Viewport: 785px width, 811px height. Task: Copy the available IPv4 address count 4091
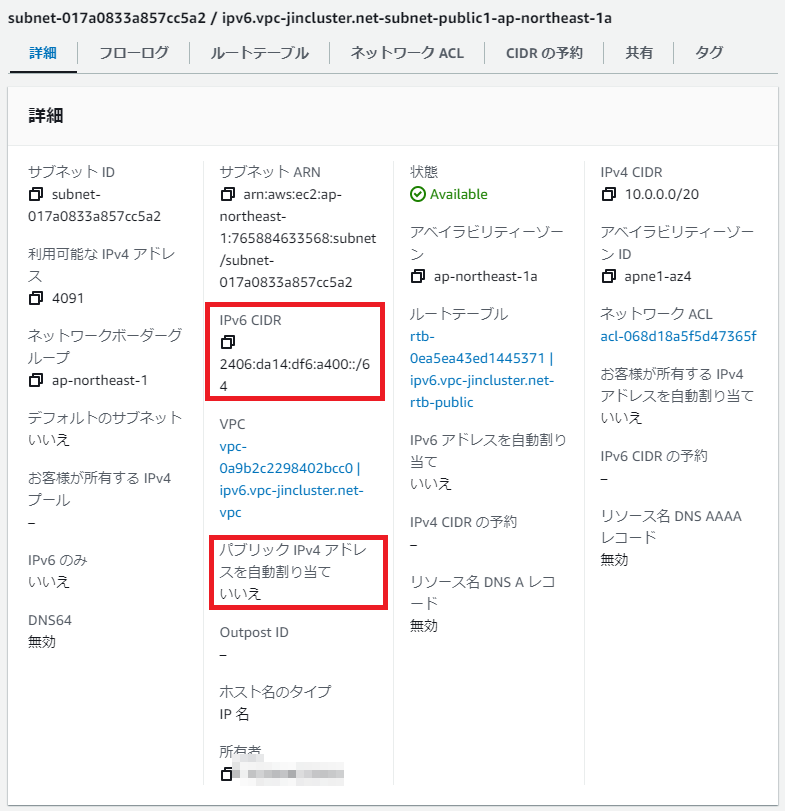pyautogui.click(x=37, y=298)
